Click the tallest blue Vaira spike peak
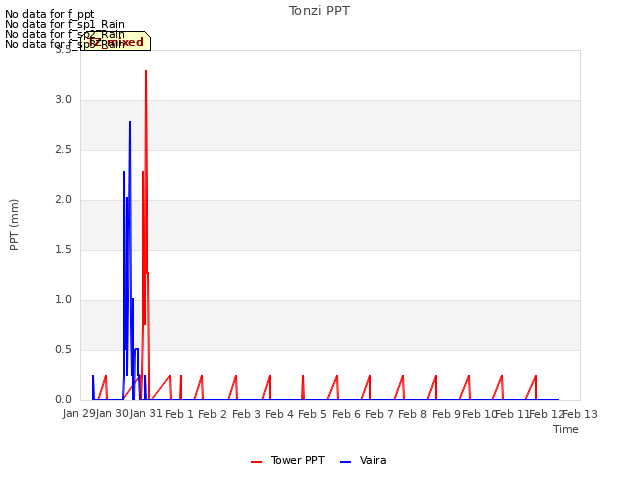Screen dimensions: 640x480 click(130, 122)
